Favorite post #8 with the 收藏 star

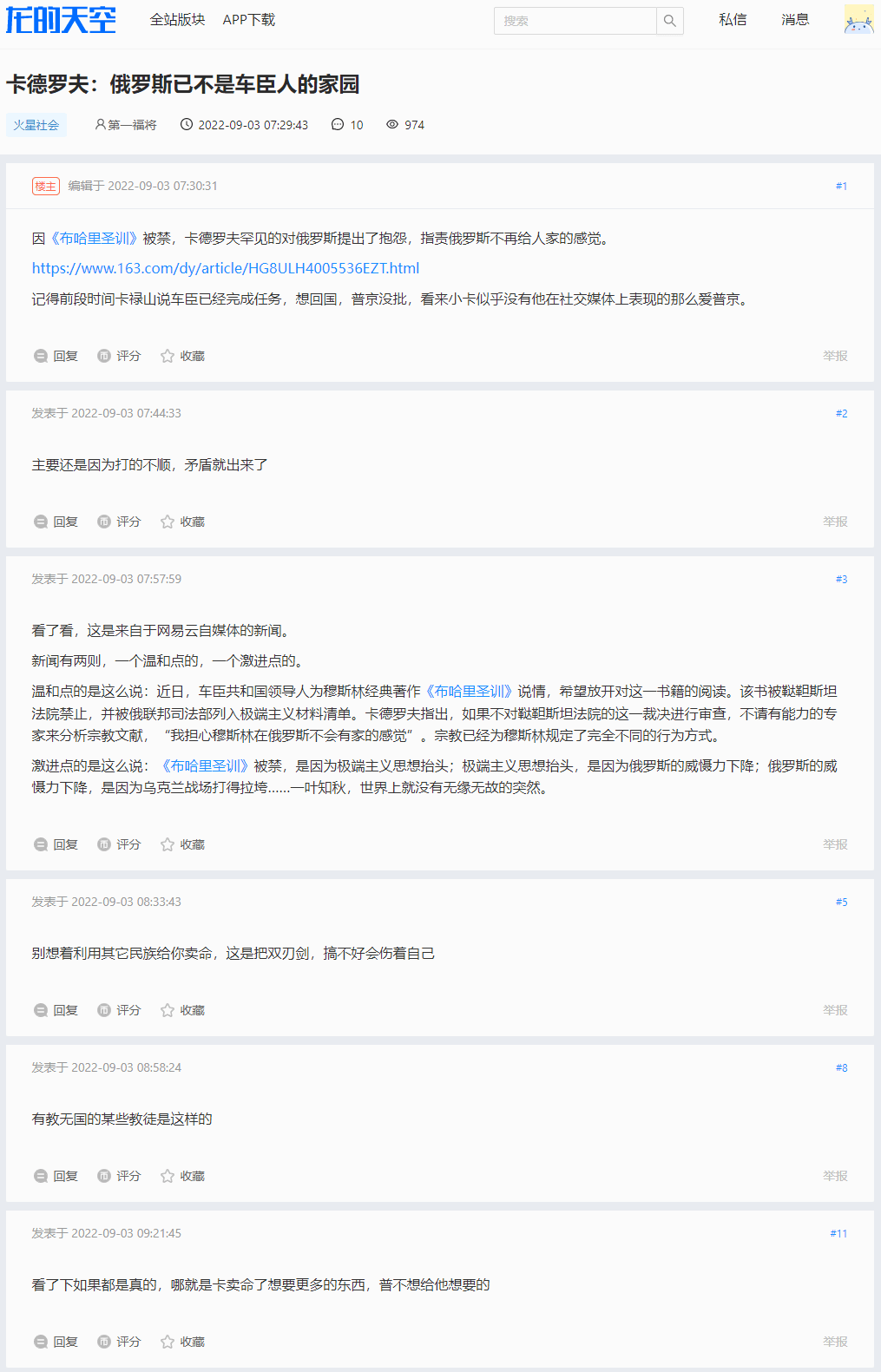click(182, 1176)
